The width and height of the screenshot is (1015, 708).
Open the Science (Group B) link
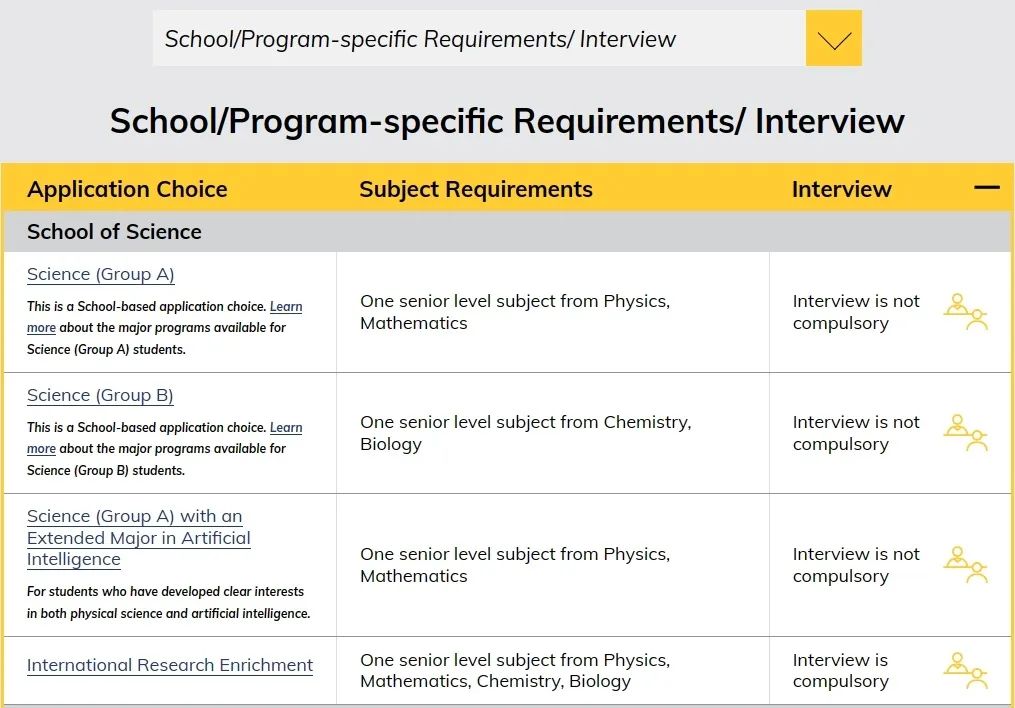click(x=100, y=395)
